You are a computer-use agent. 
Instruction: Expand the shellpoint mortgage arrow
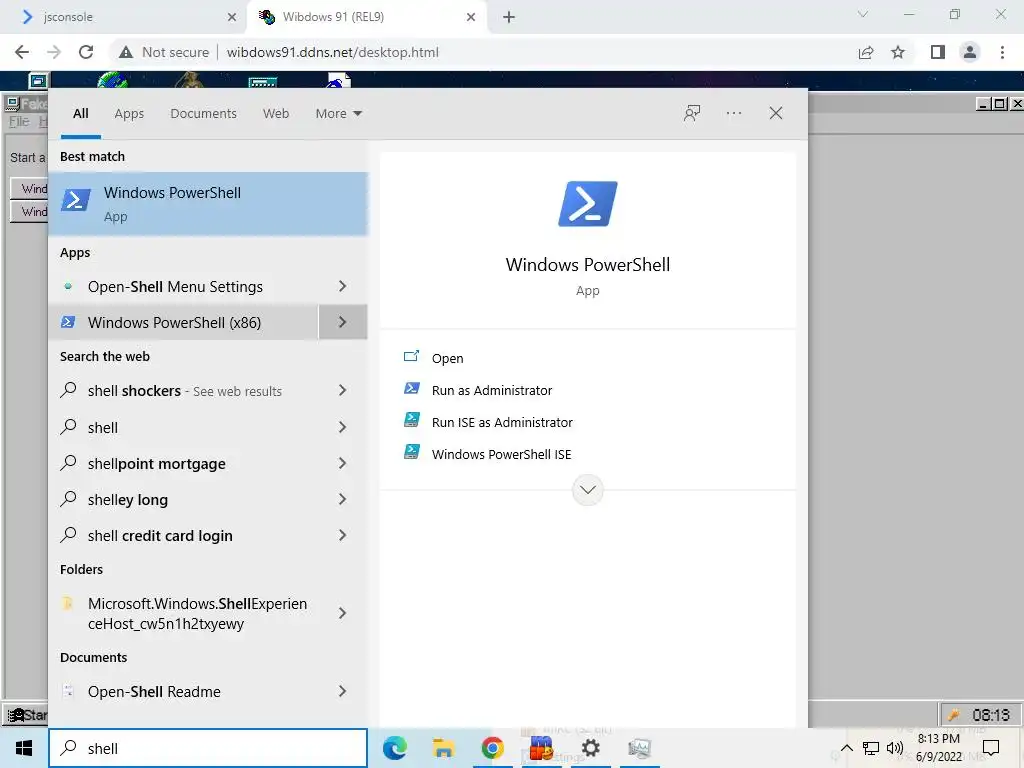(342, 463)
